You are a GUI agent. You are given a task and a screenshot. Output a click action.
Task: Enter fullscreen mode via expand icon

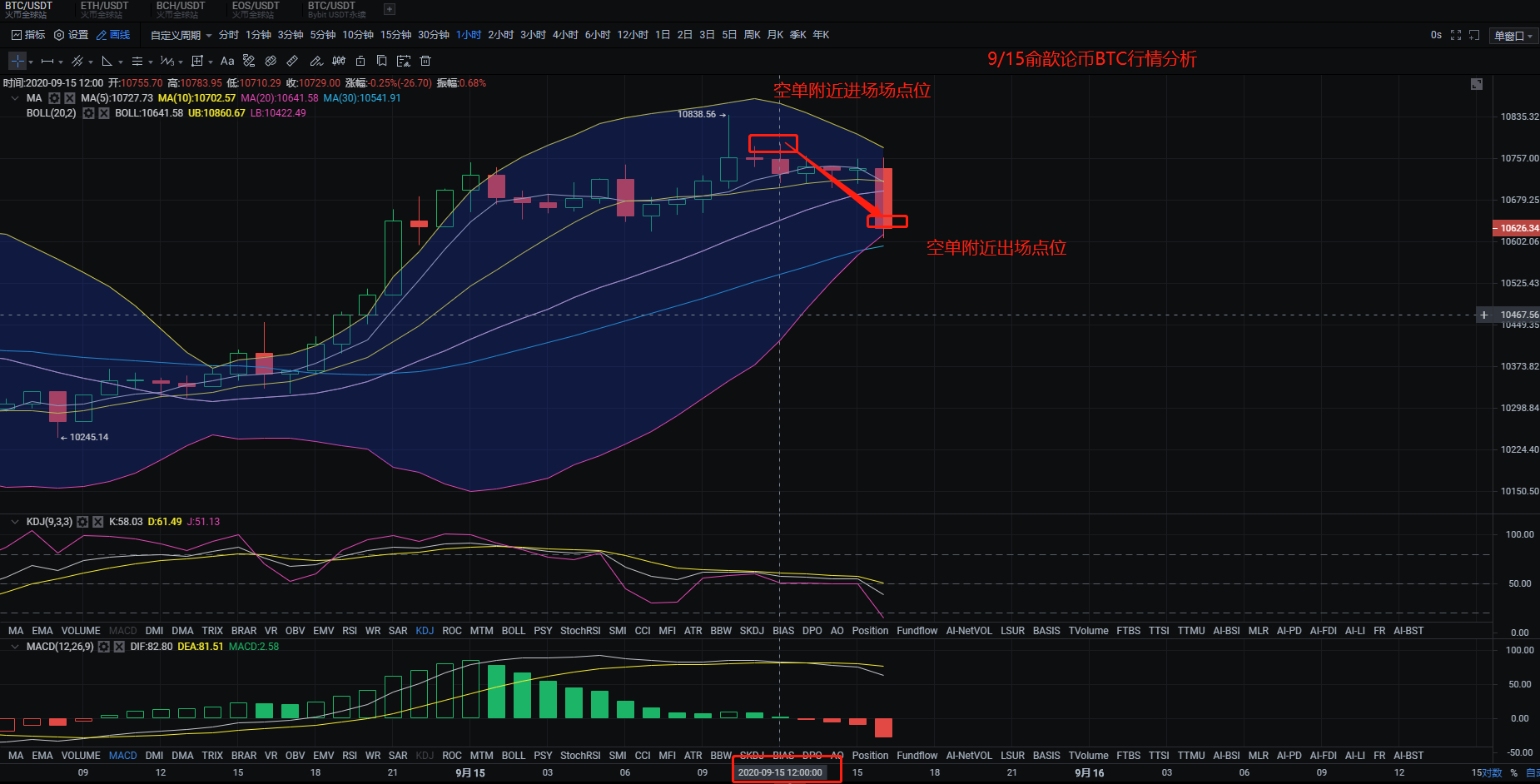point(1456,35)
